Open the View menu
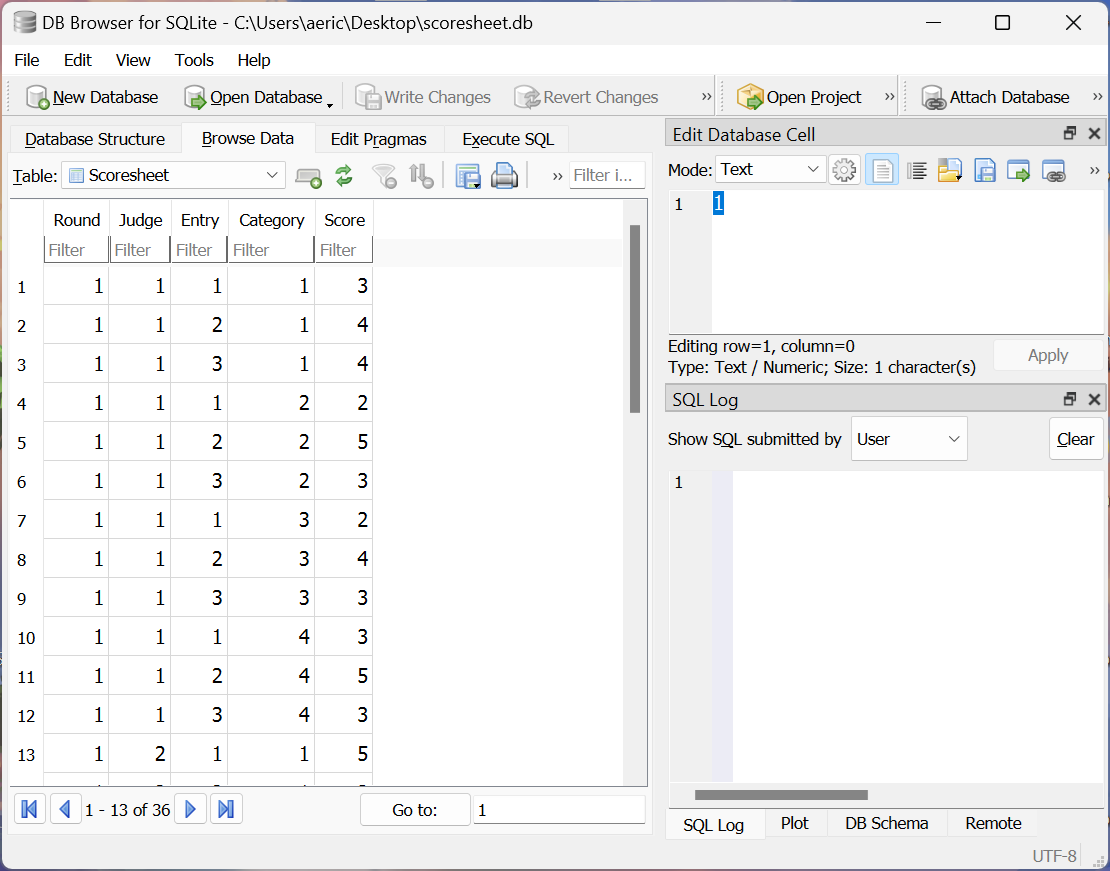Viewport: 1110px width, 871px height. [132, 60]
